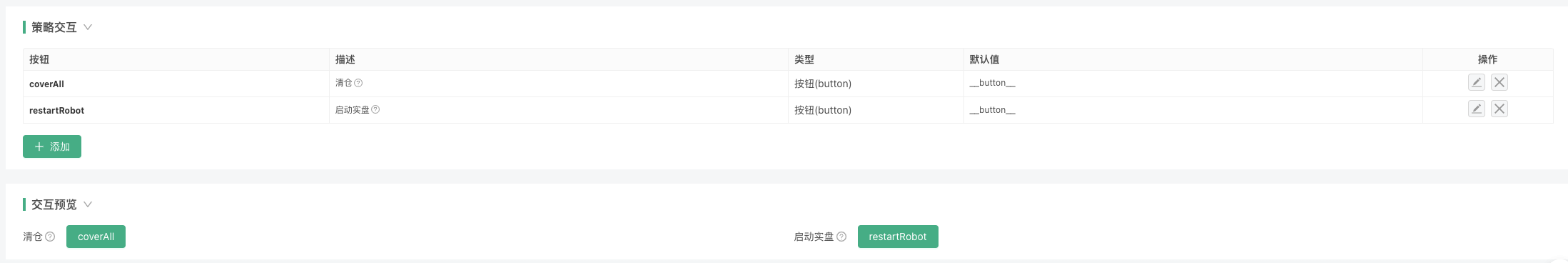This screenshot has width=1568, height=263.
Task: Click help icon next to 清仓 in preview
Action: click(50, 237)
